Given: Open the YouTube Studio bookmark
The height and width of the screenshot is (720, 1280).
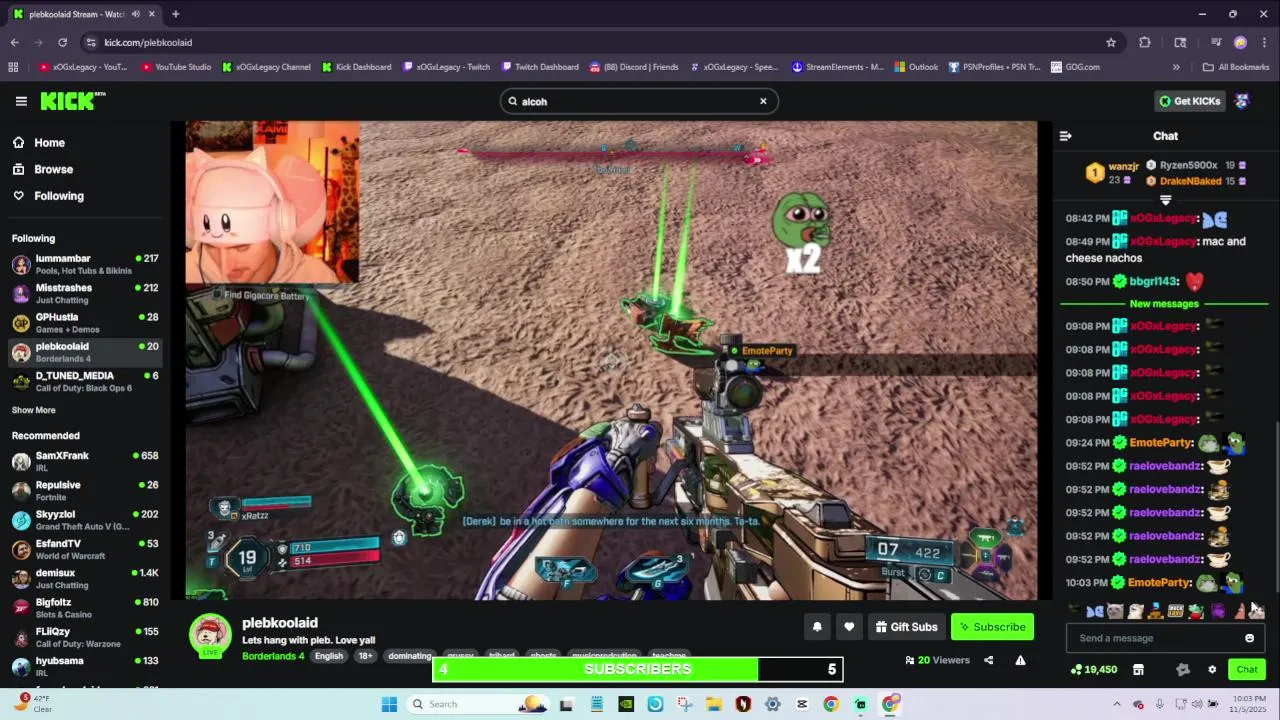Looking at the screenshot, I should (176, 67).
